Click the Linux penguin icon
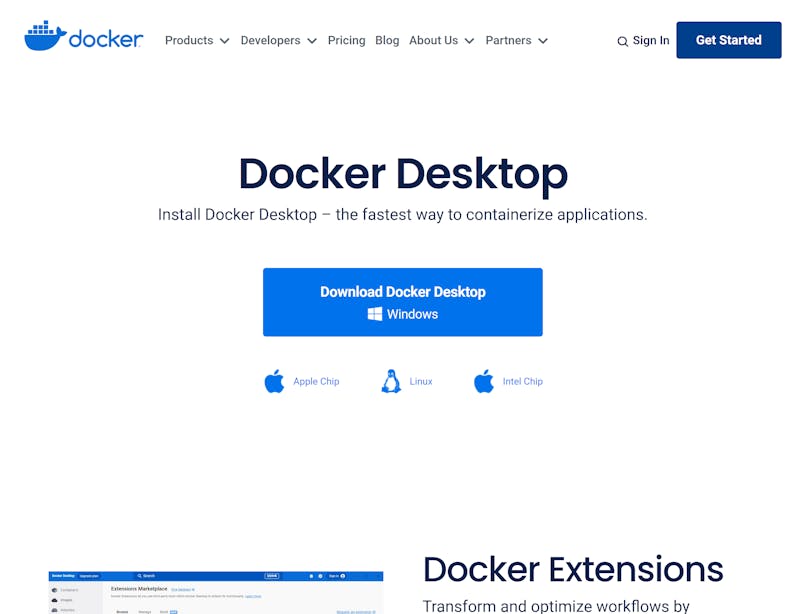Screen dimensions: 800x614 [391, 381]
